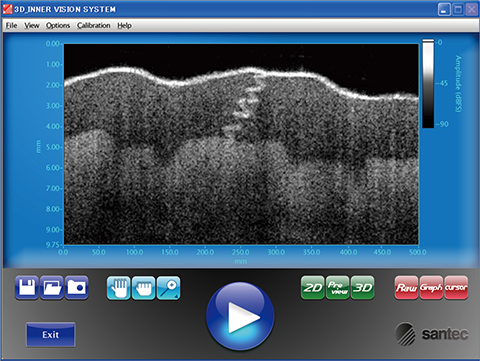This screenshot has height=361, width=480.
Task: Click the '9.75' depth axis label
Action: [x=53, y=244]
